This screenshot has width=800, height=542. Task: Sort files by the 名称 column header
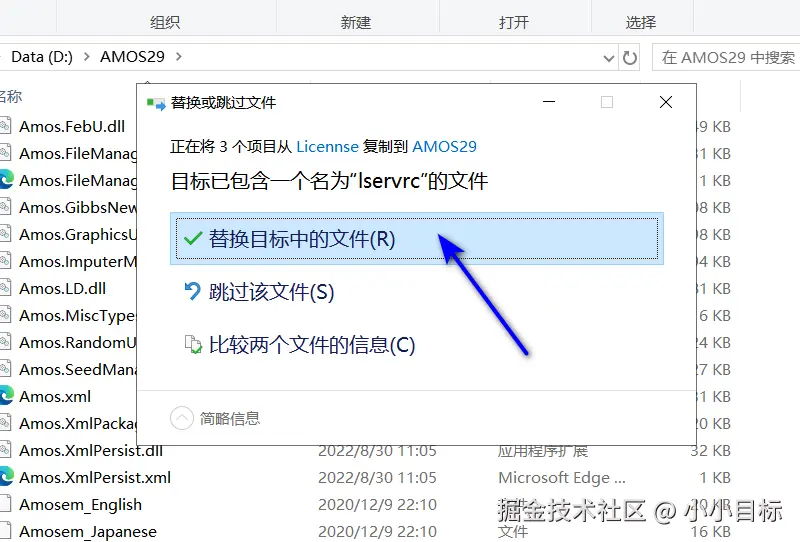pyautogui.click(x=10, y=96)
